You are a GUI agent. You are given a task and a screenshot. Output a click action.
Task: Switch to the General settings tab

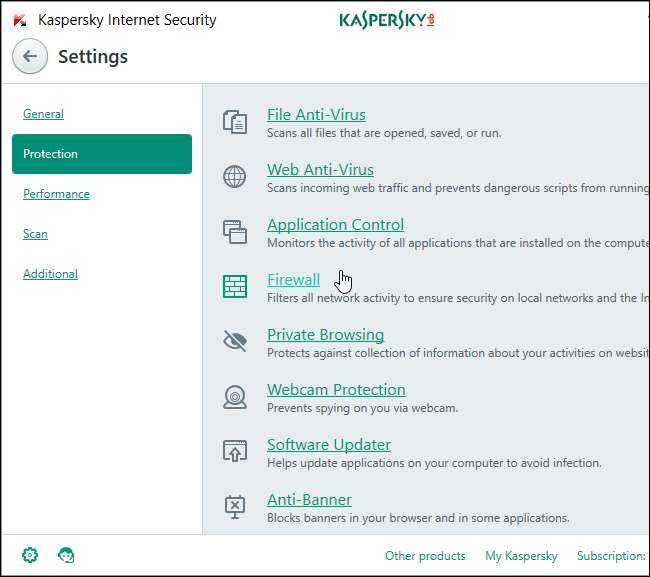[44, 114]
